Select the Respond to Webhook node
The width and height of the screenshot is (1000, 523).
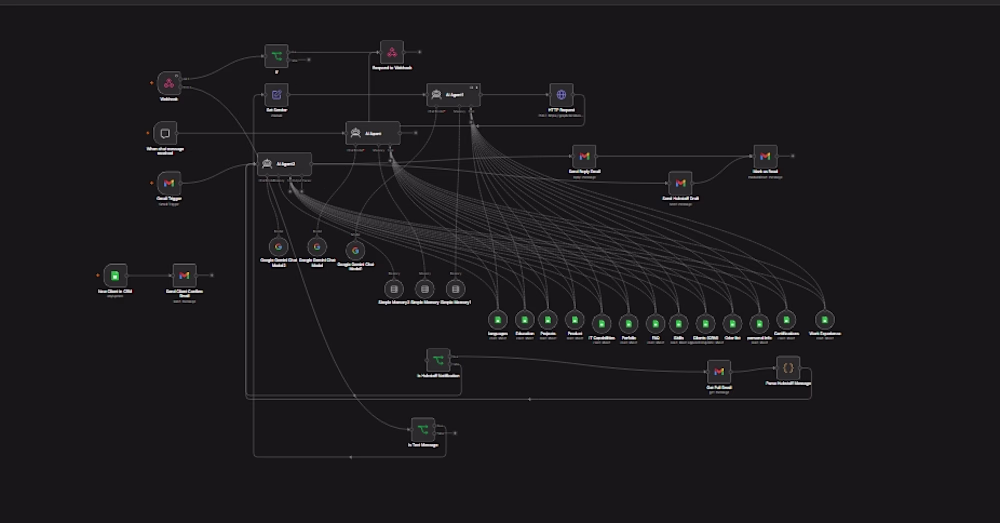pyautogui.click(x=392, y=52)
